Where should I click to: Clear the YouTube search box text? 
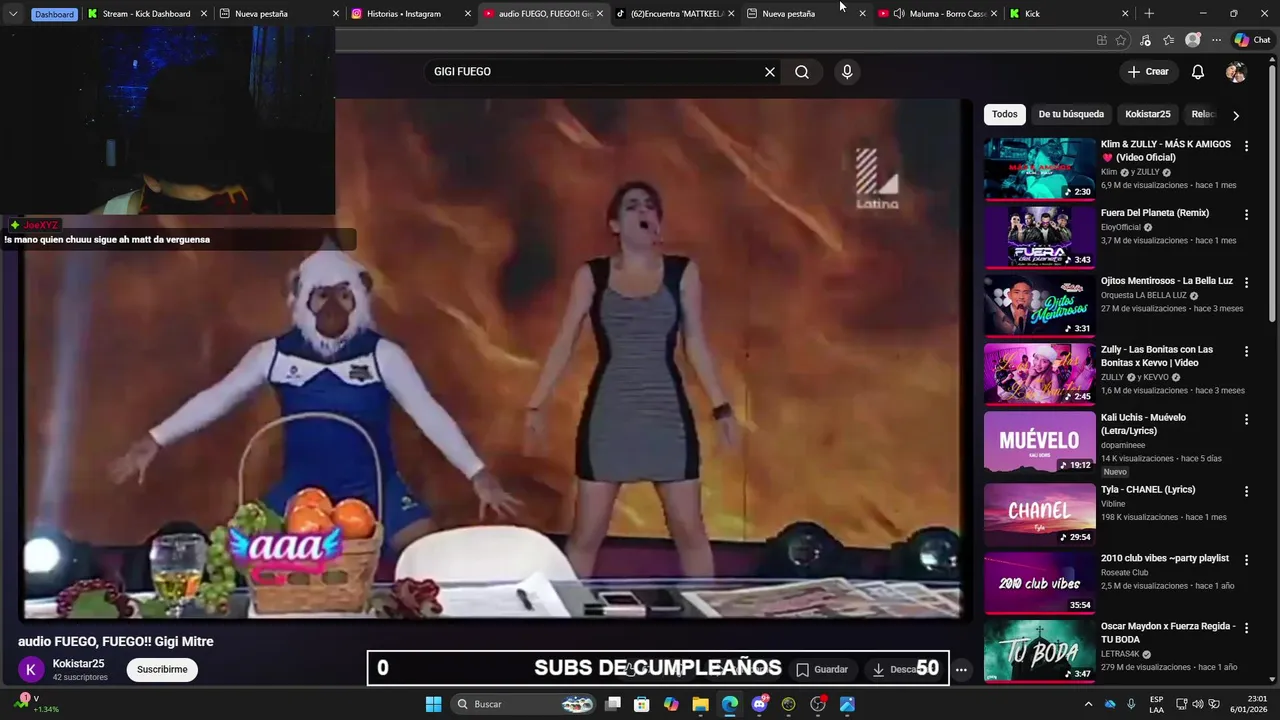770,72
